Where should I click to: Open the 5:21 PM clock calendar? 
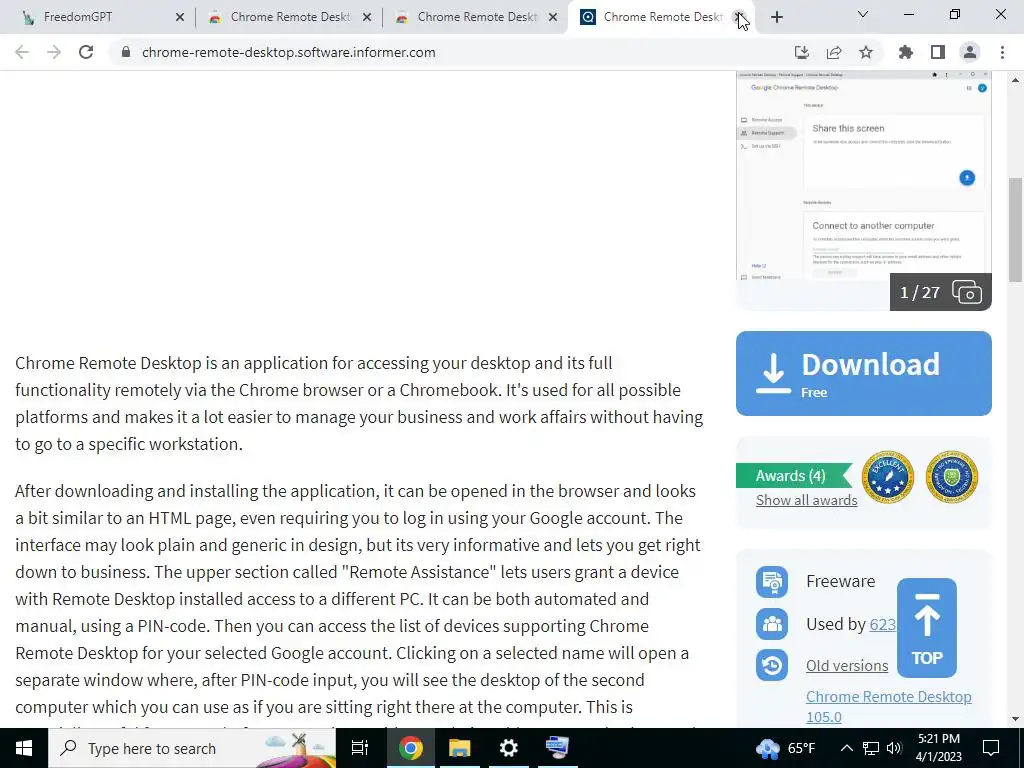coord(938,748)
